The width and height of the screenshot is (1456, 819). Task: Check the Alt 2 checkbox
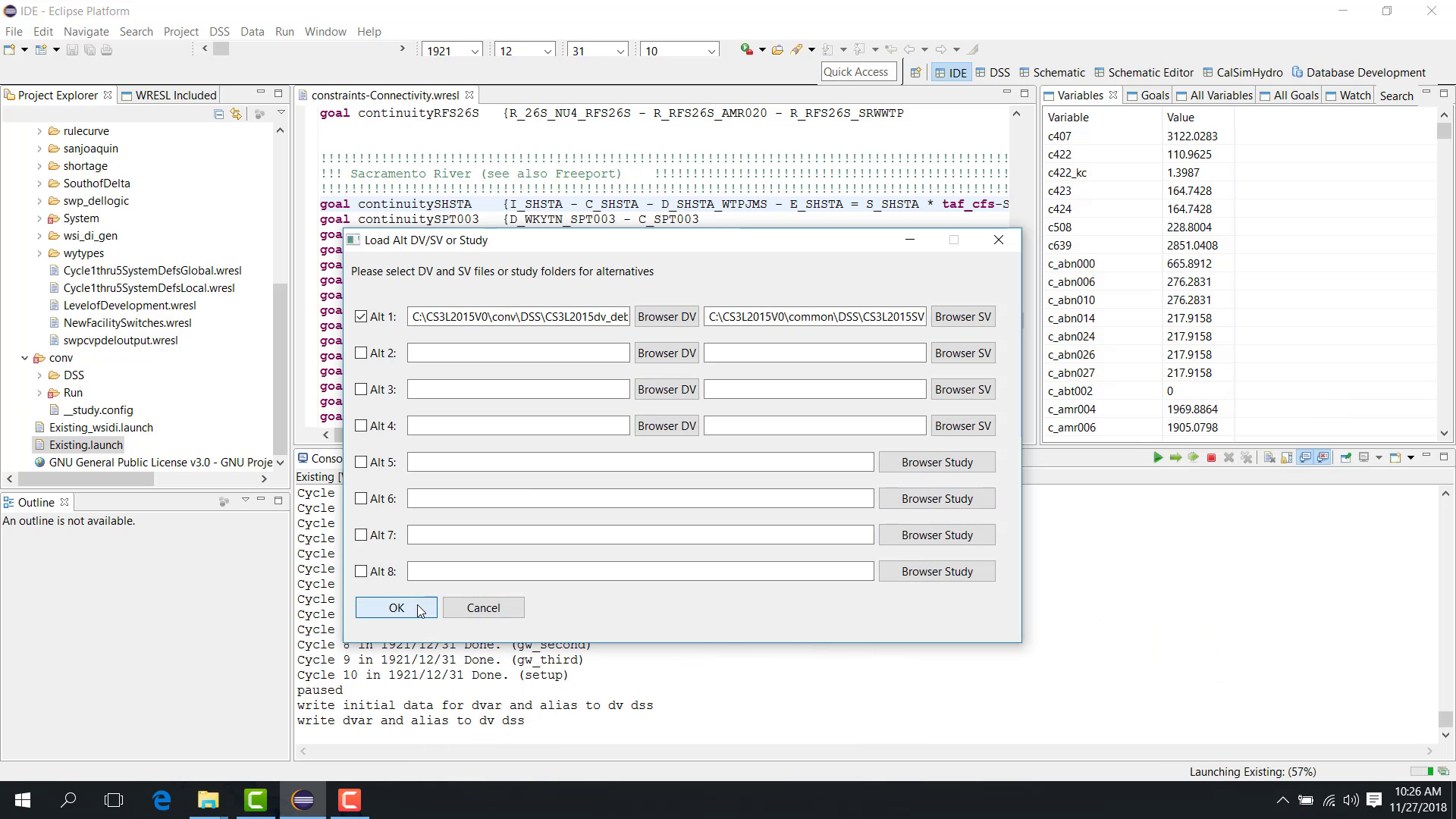361,353
